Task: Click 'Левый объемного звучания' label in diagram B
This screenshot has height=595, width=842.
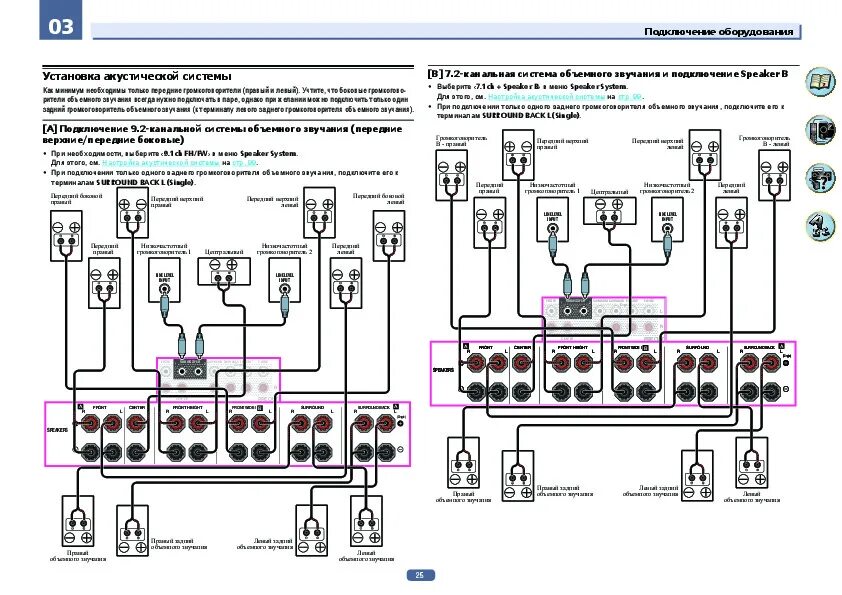Action: (x=752, y=497)
